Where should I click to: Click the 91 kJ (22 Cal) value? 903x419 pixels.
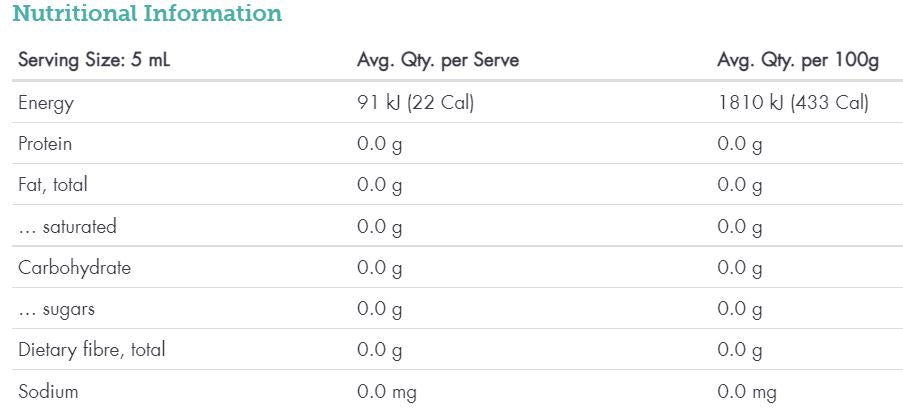415,103
